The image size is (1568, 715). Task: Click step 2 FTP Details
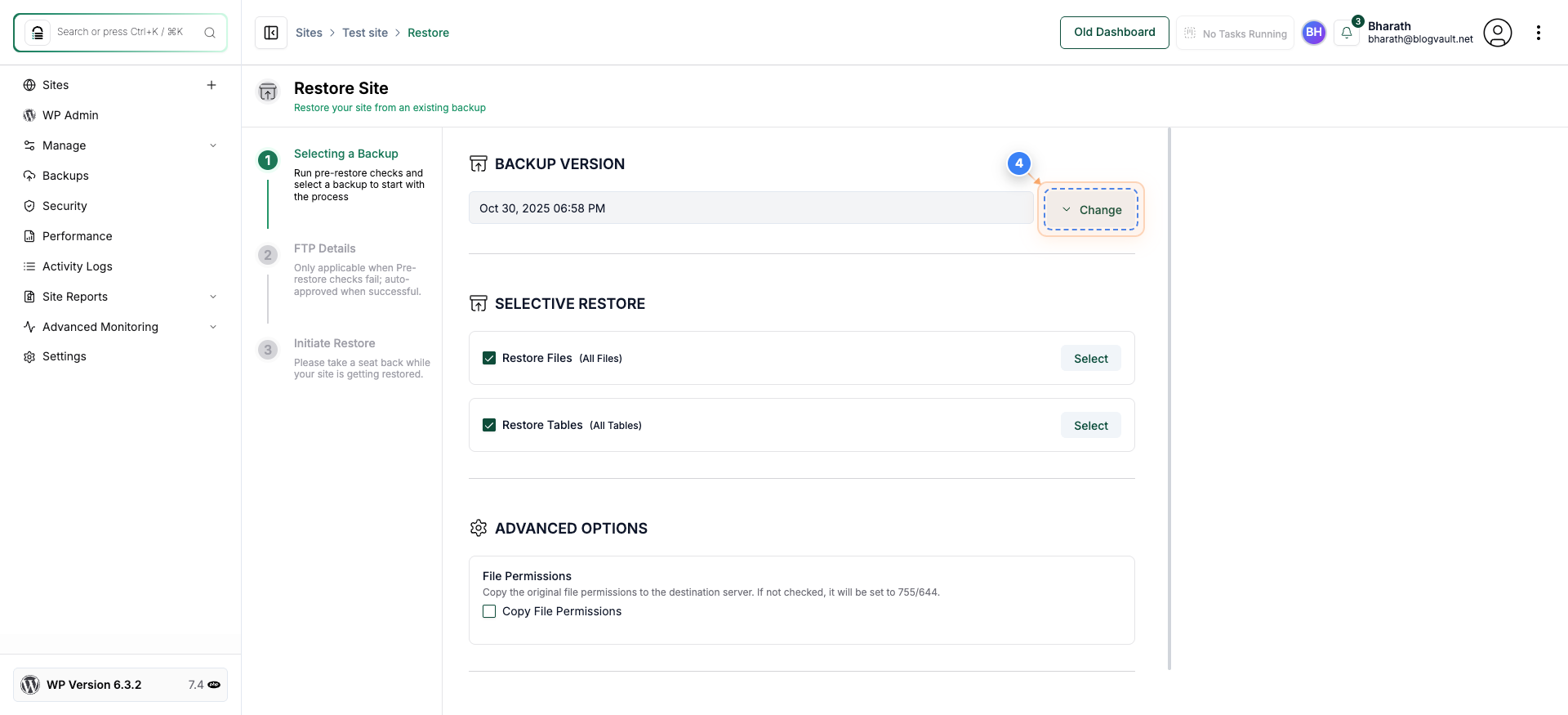coord(325,248)
